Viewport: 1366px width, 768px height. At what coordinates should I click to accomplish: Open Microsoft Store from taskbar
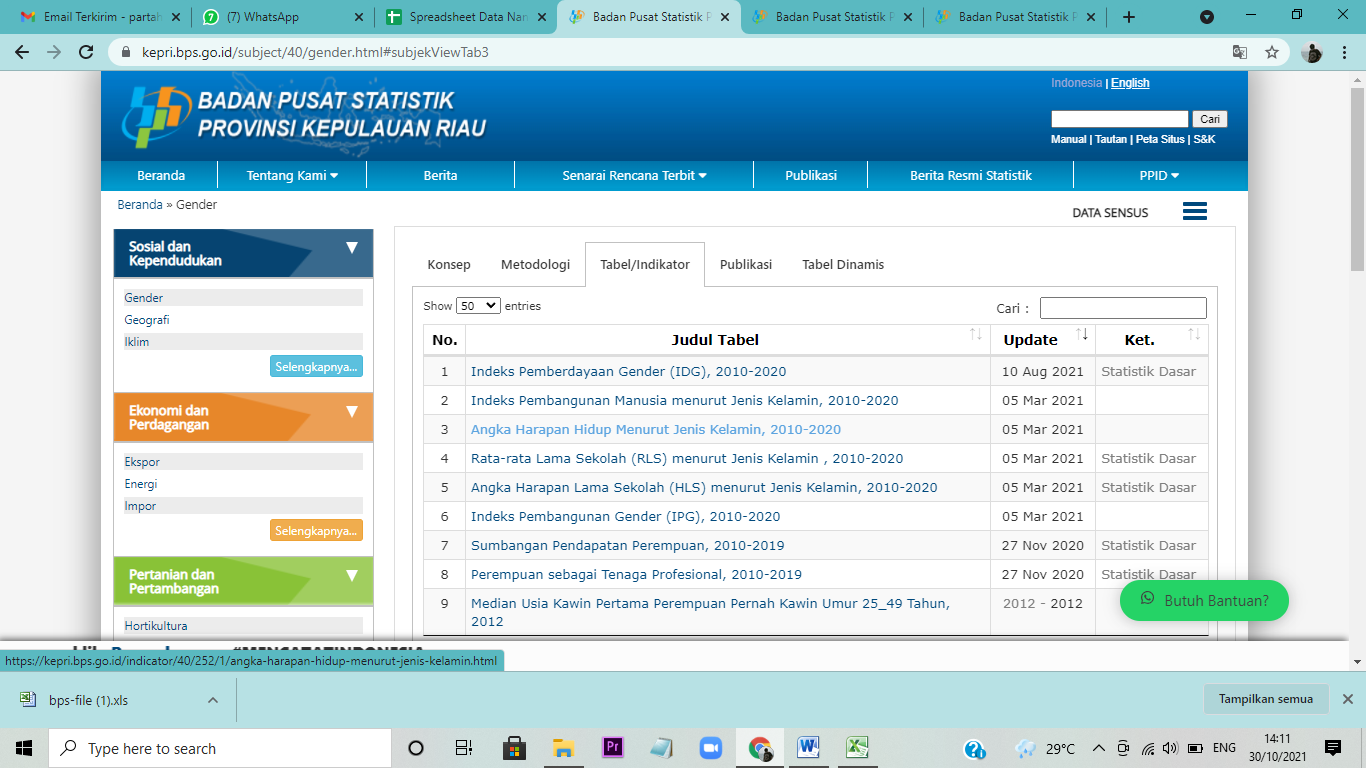point(515,748)
